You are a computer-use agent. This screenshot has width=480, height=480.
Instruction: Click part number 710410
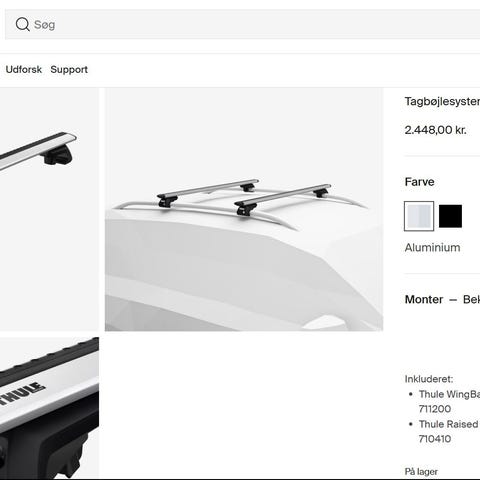(x=435, y=439)
